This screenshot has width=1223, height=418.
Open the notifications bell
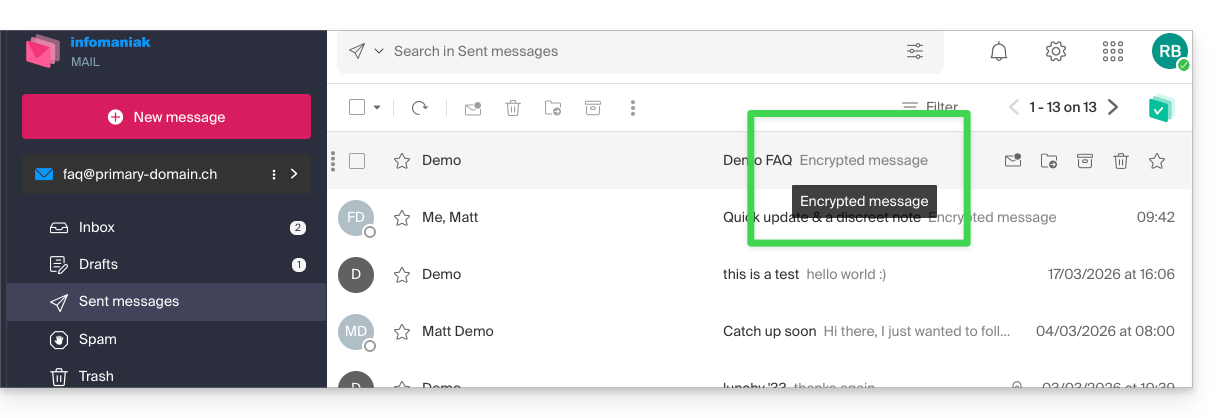998,51
